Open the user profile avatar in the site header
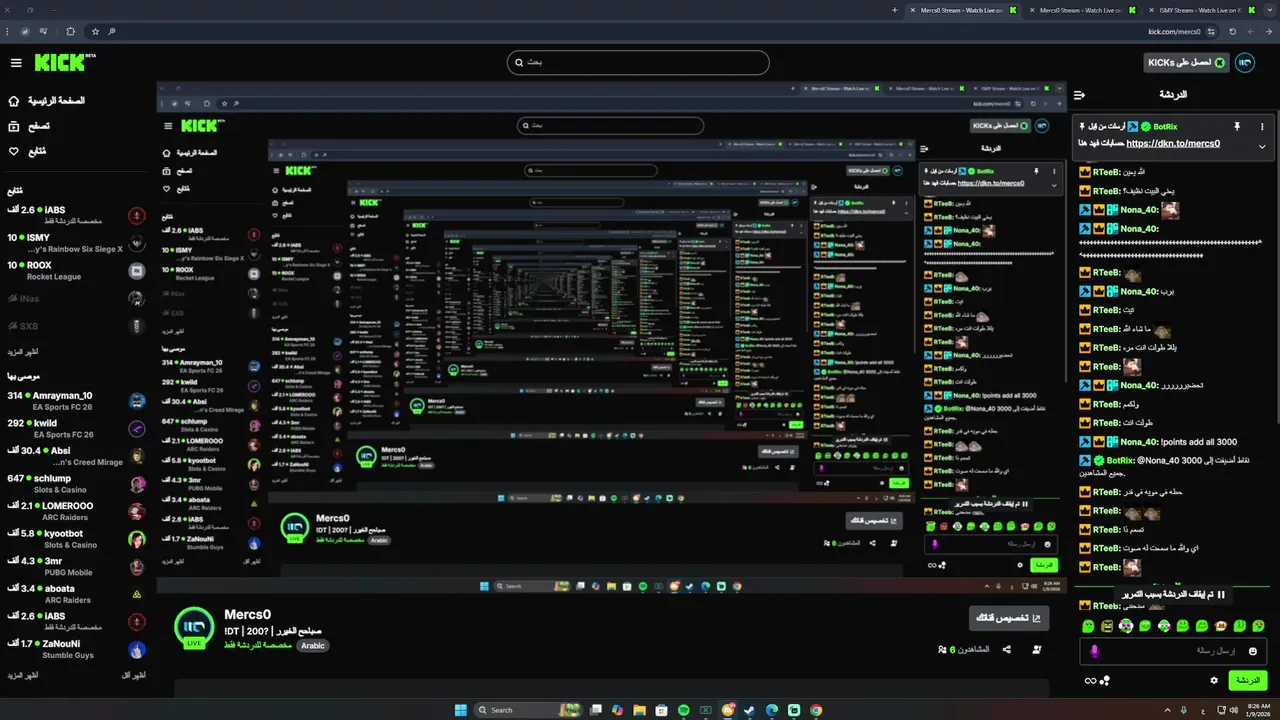 click(1244, 62)
